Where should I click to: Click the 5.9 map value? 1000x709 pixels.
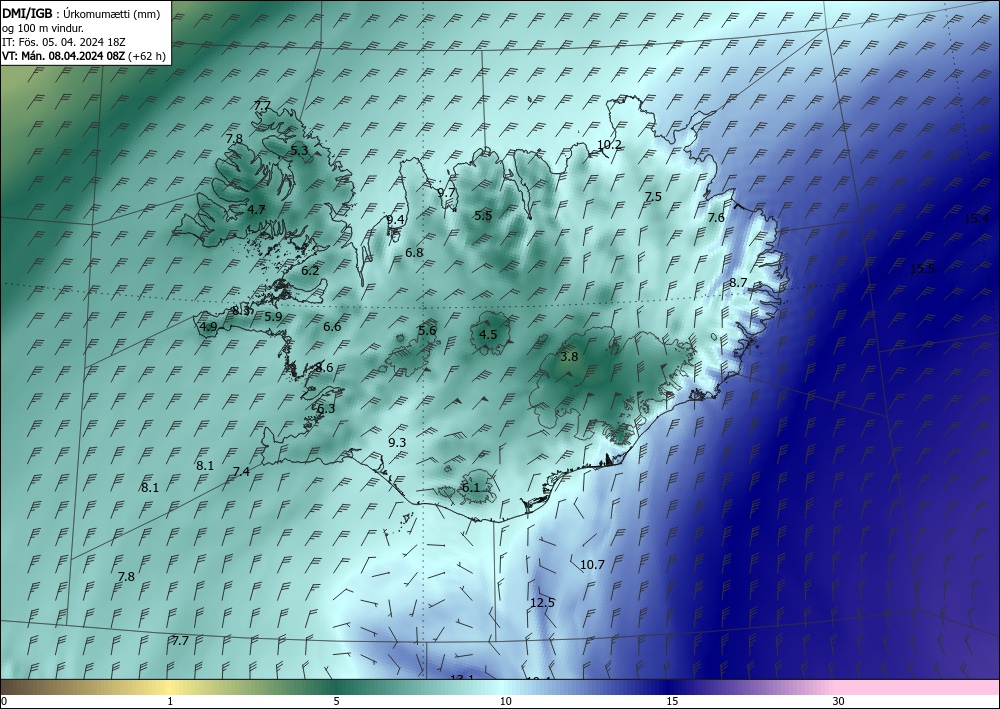click(x=273, y=316)
